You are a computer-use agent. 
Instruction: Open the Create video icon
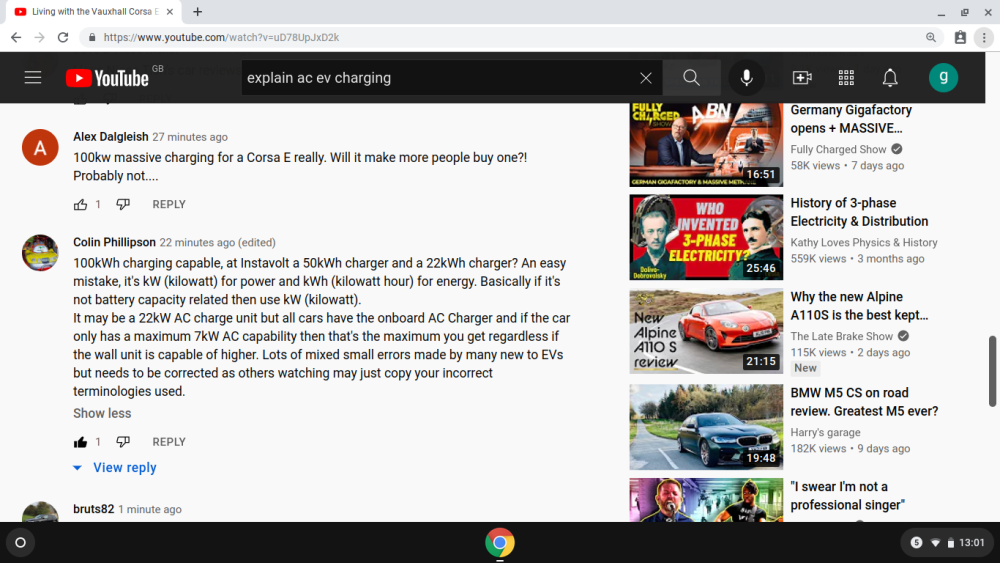click(x=802, y=78)
